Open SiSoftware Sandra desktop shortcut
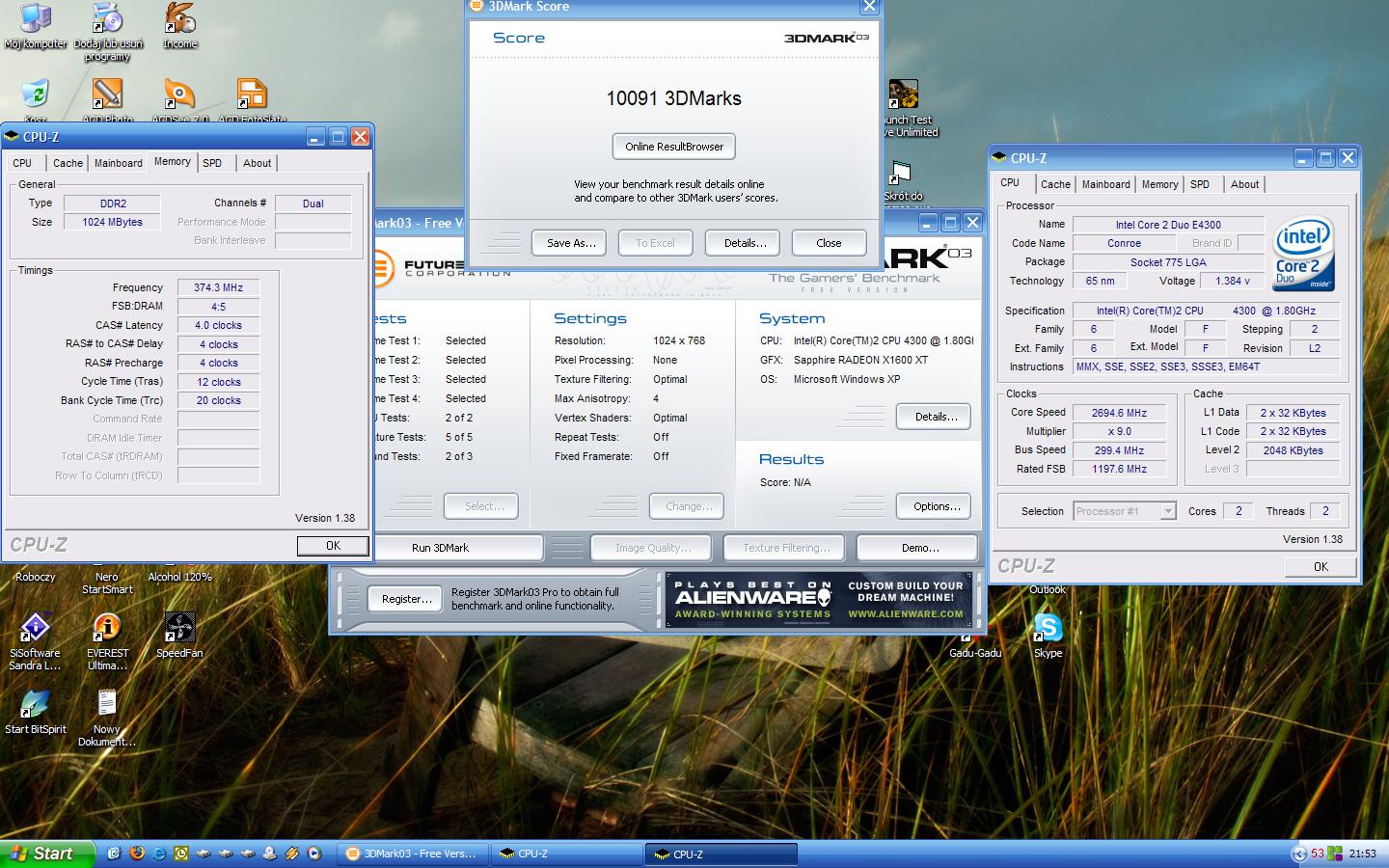Image resolution: width=1389 pixels, height=868 pixels. click(x=36, y=641)
